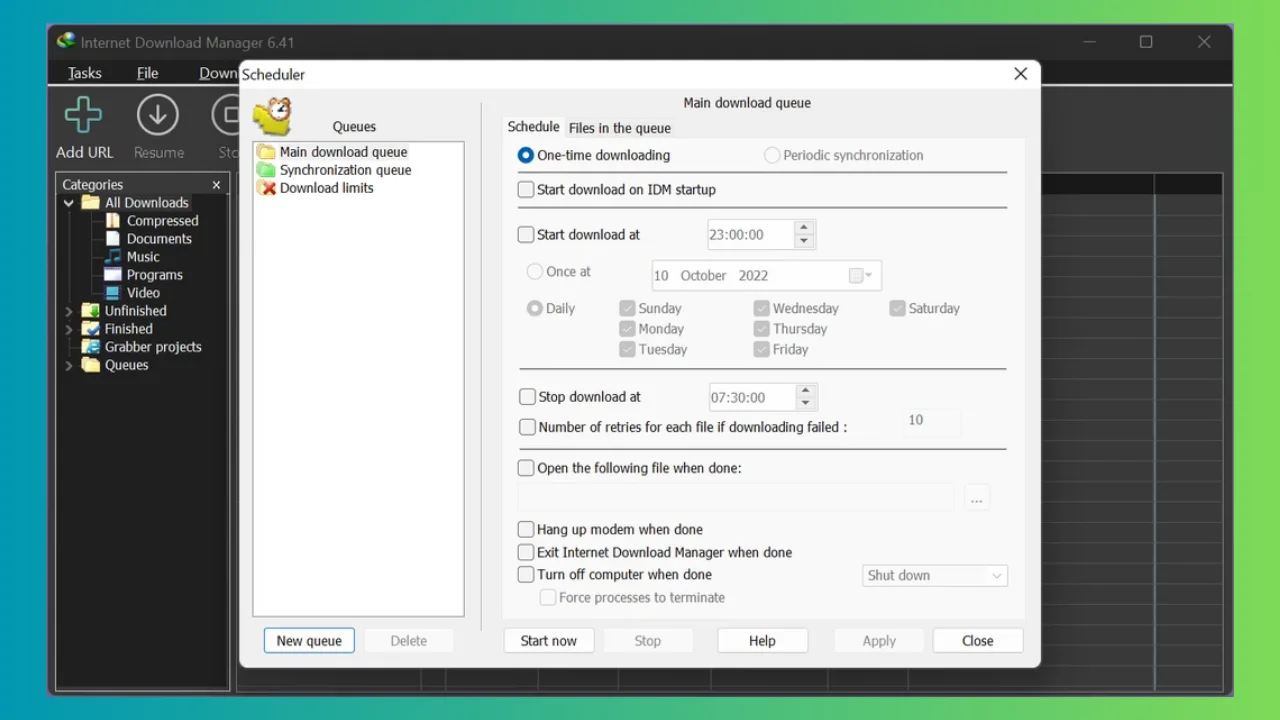Click the Main download queue folder icon
1280x720 pixels.
tap(266, 152)
